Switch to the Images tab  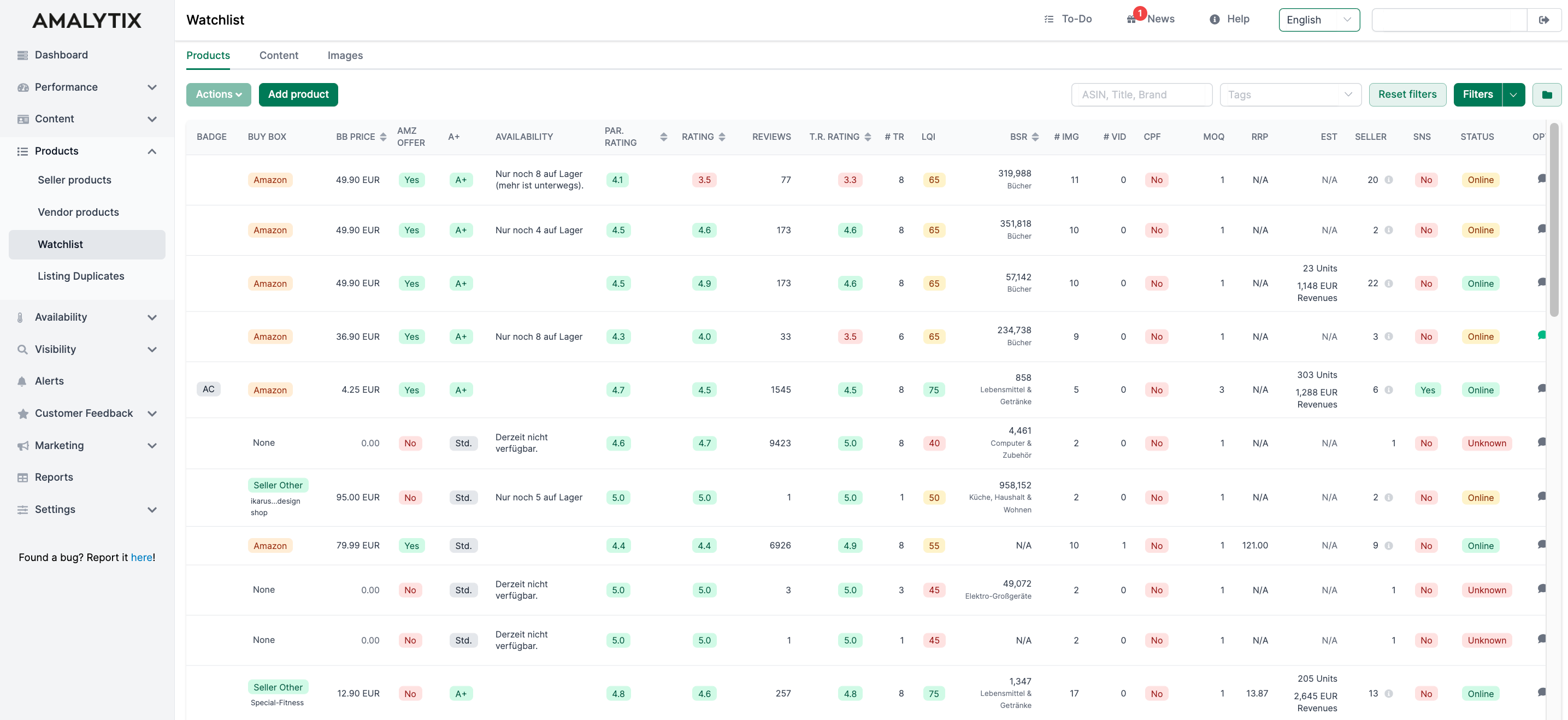click(x=345, y=55)
